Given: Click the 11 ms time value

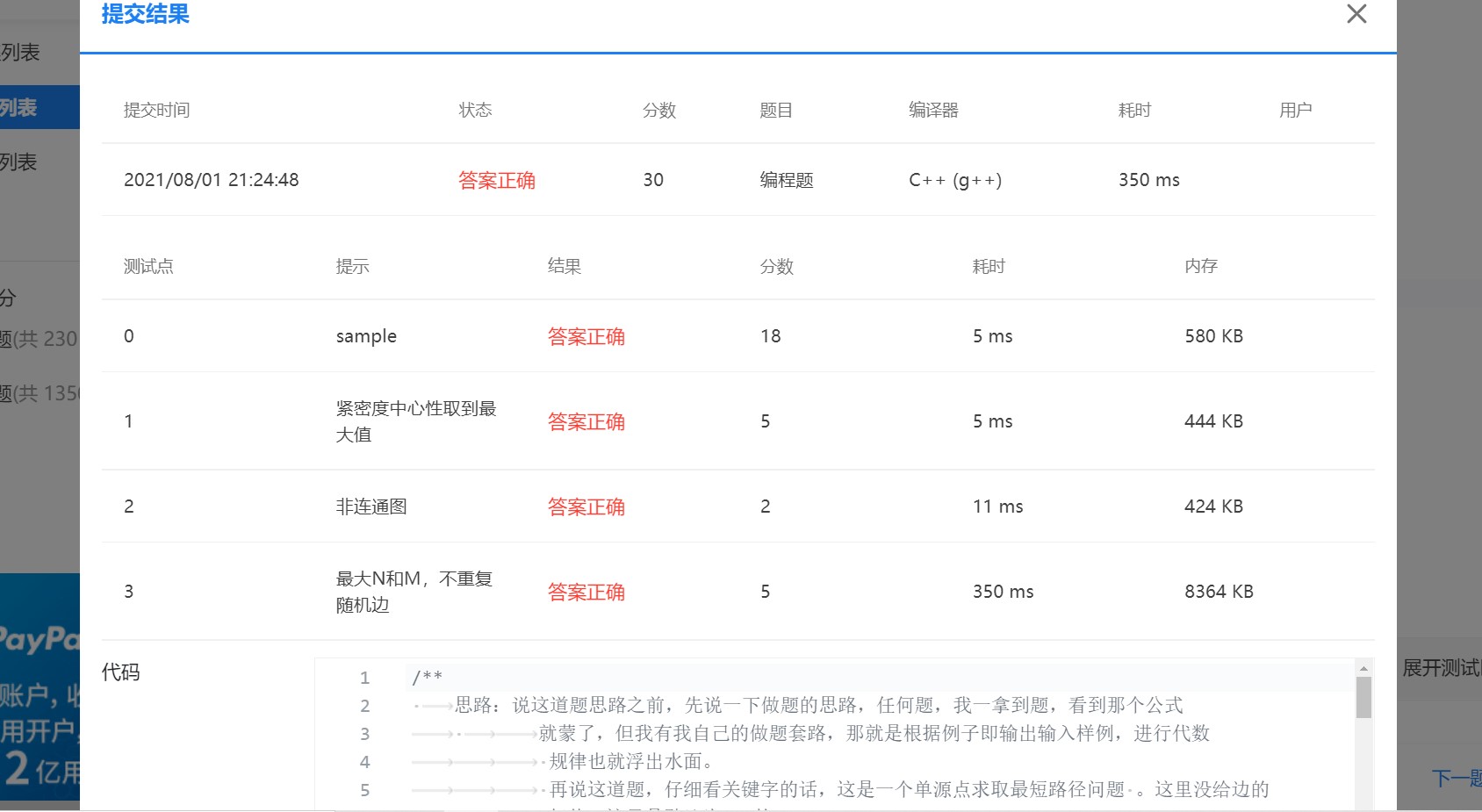Looking at the screenshot, I should click(x=998, y=507).
